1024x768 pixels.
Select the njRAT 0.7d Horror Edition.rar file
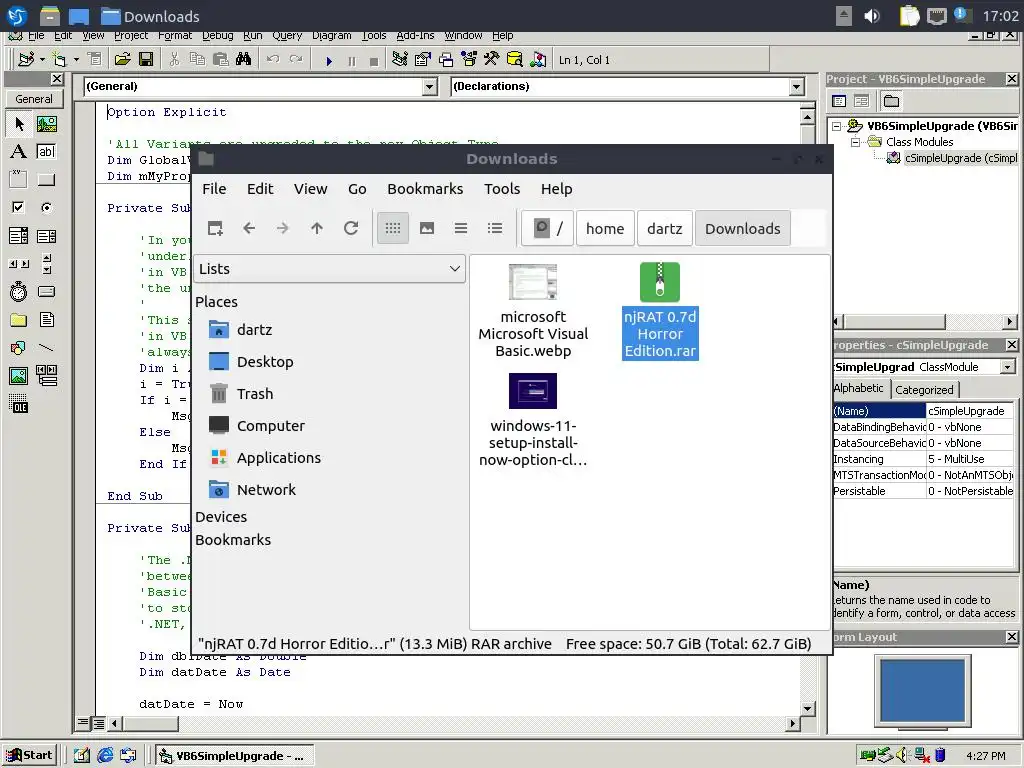click(x=660, y=311)
